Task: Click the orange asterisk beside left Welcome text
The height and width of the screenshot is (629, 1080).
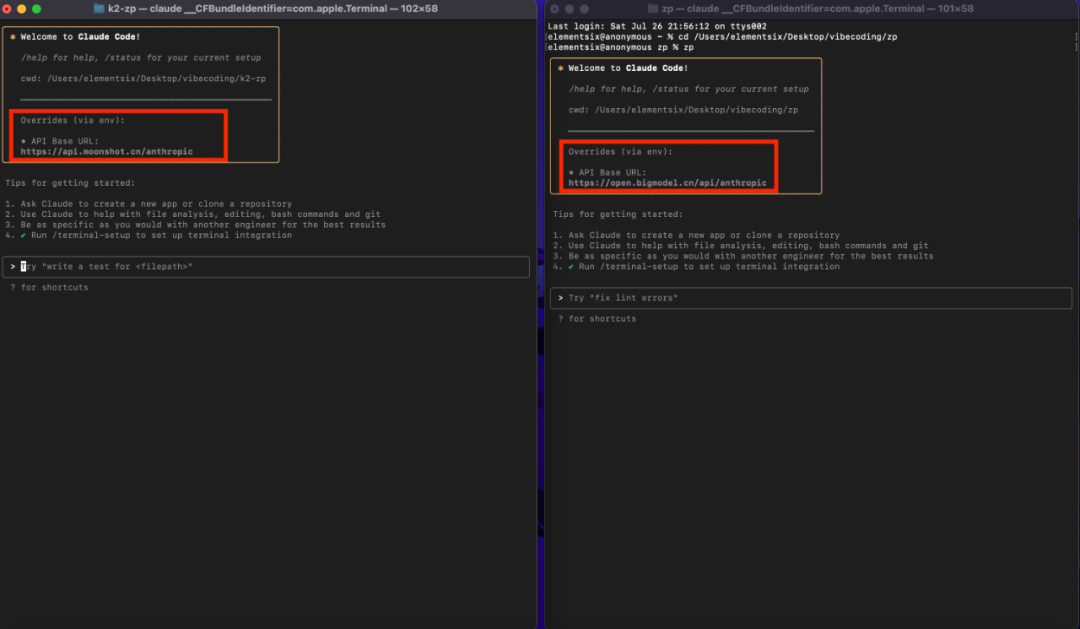Action: [x=12, y=37]
